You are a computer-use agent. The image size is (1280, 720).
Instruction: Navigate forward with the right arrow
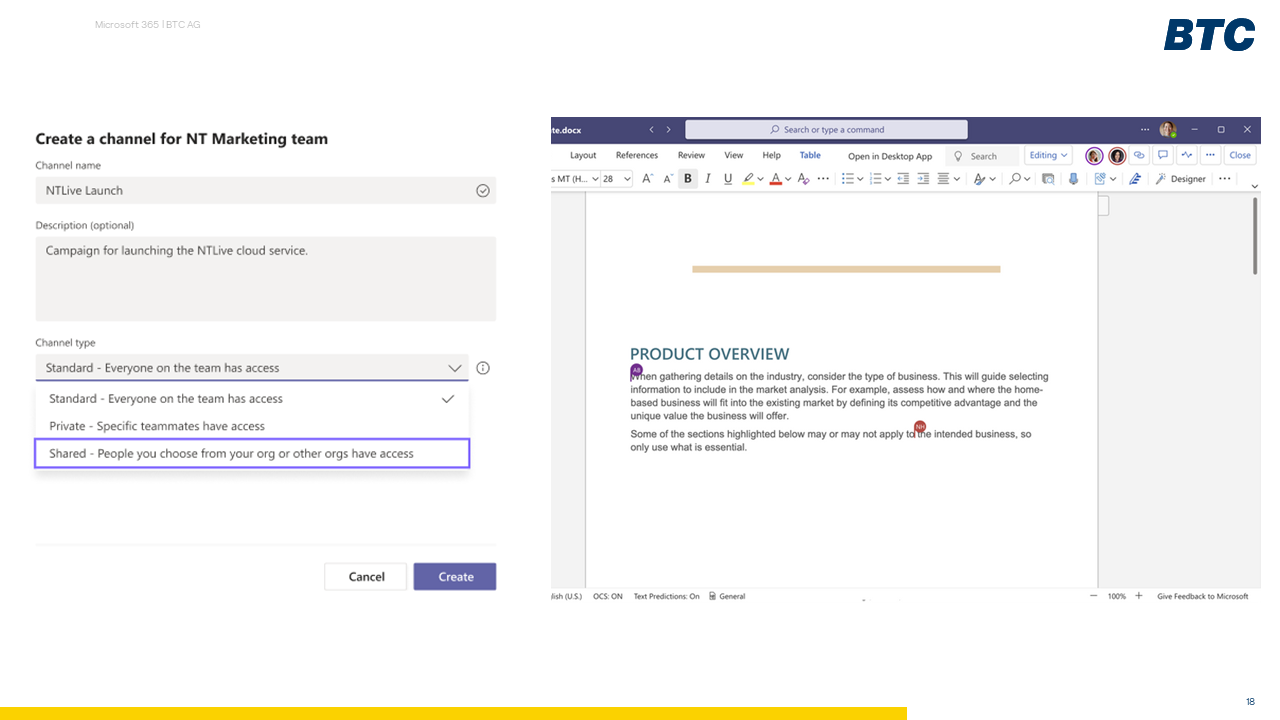669,130
